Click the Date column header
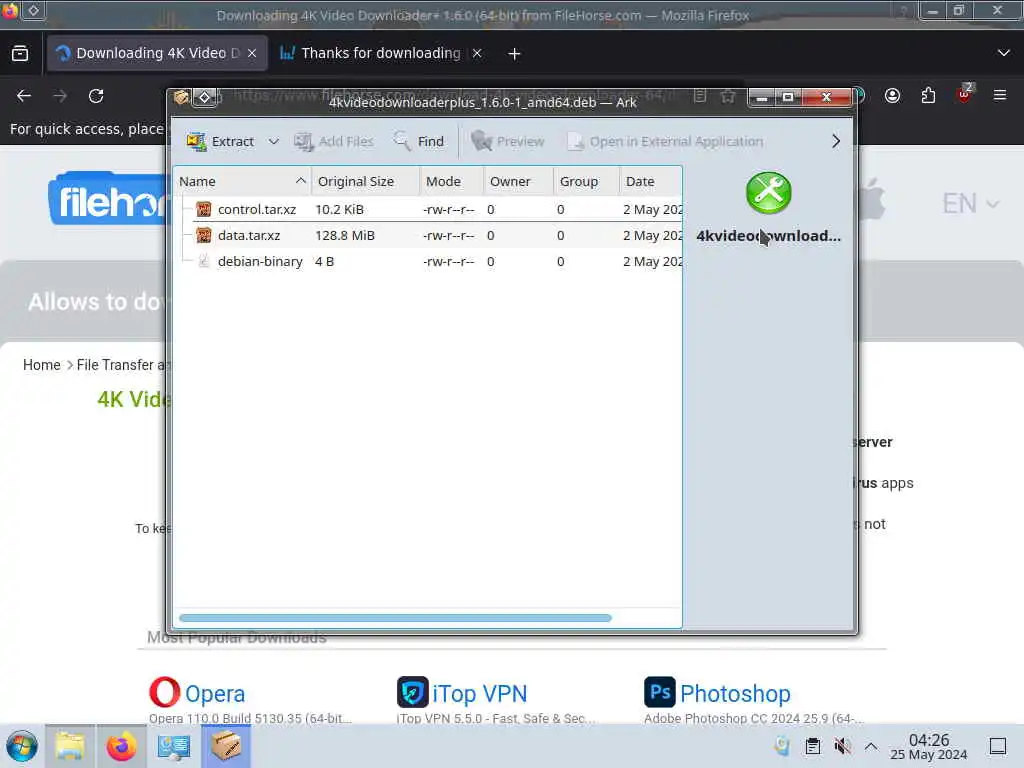The image size is (1024, 768). 650,181
